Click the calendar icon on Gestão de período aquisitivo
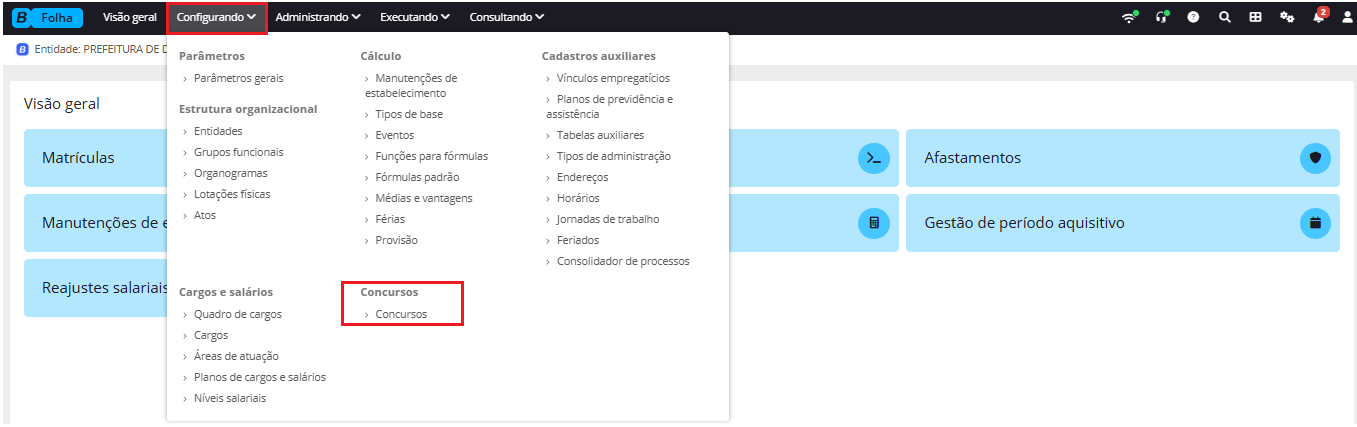 pos(1315,223)
